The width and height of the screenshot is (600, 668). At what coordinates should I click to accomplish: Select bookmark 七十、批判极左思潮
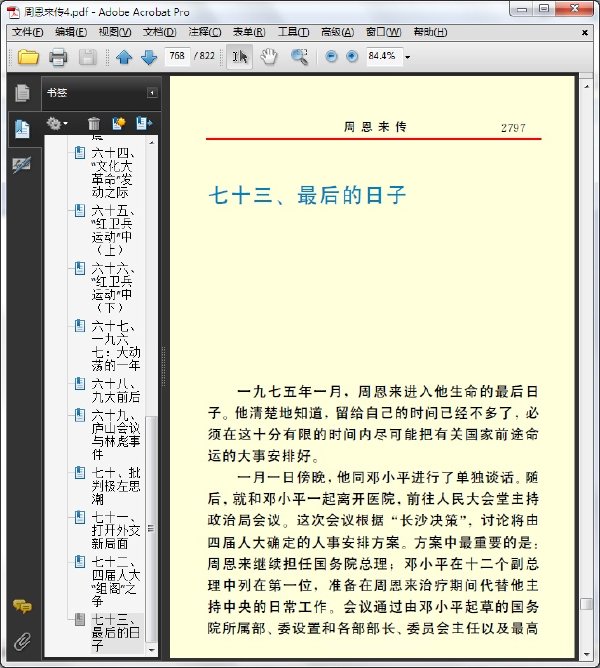(x=115, y=486)
